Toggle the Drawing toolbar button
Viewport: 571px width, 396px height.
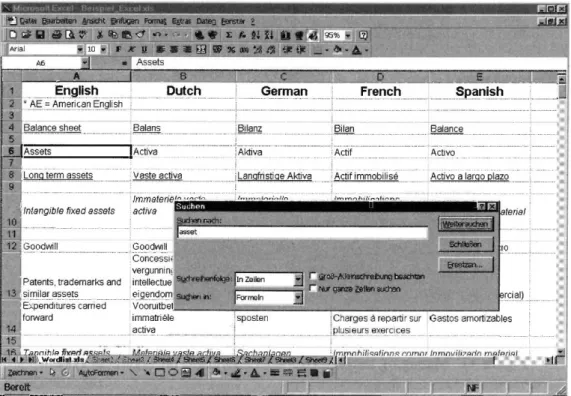tap(312, 35)
